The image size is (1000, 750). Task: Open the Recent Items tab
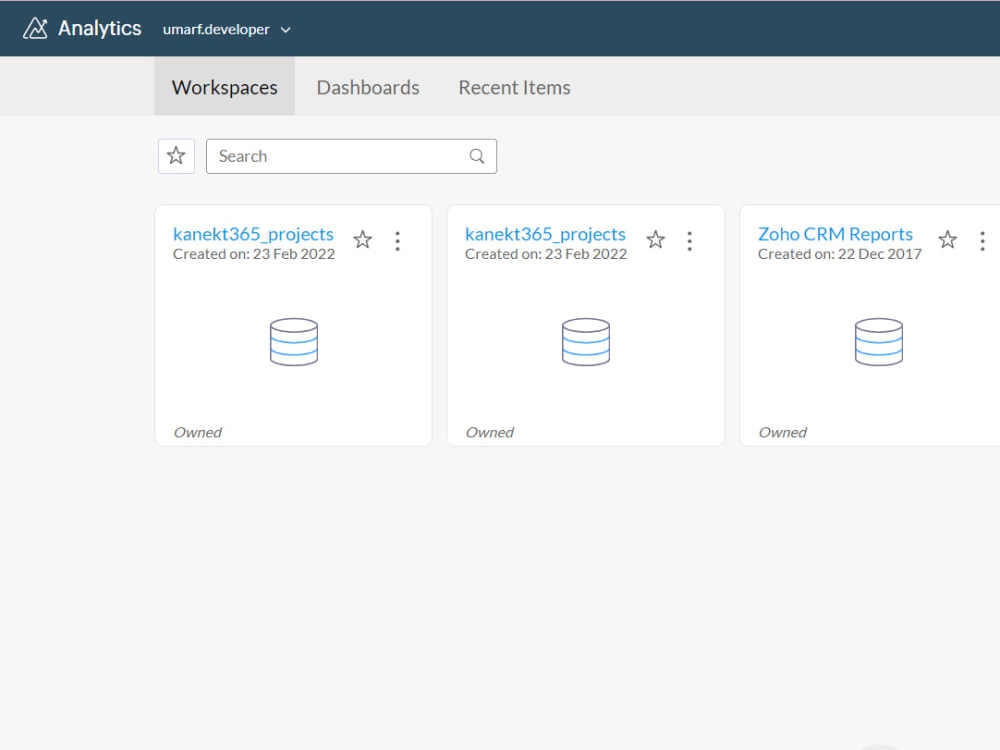point(514,88)
